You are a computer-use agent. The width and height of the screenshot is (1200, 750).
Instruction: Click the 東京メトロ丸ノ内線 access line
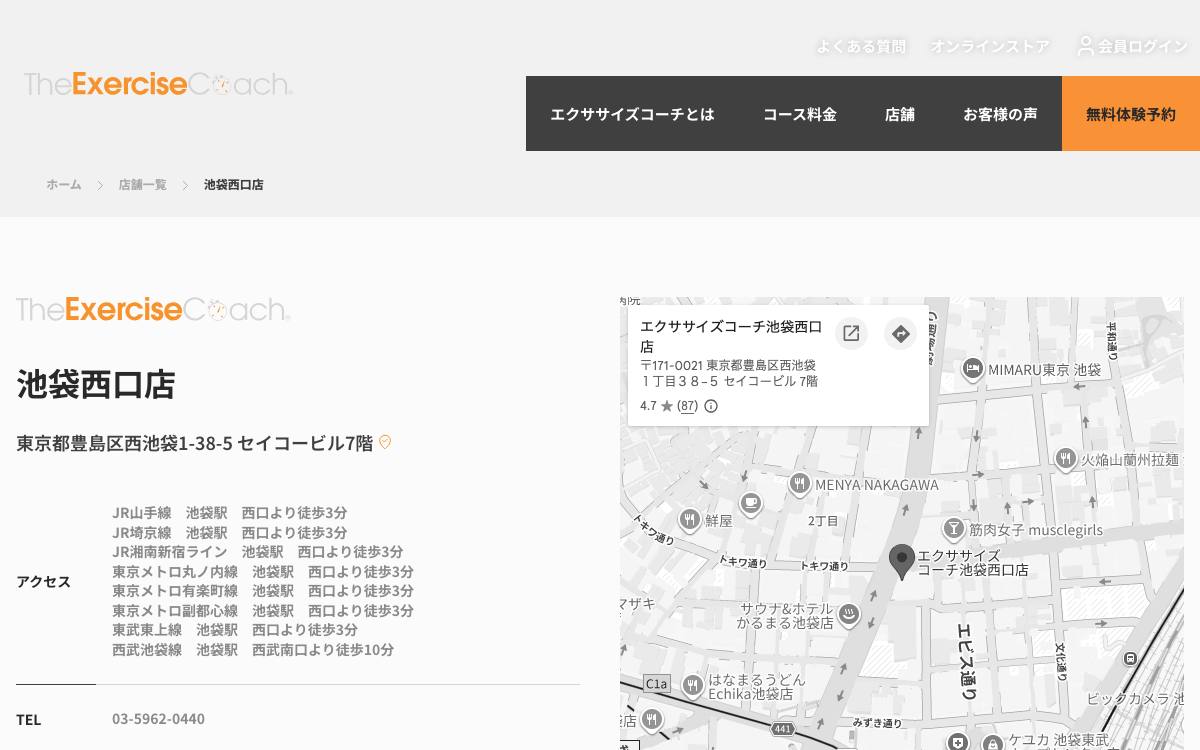click(263, 572)
